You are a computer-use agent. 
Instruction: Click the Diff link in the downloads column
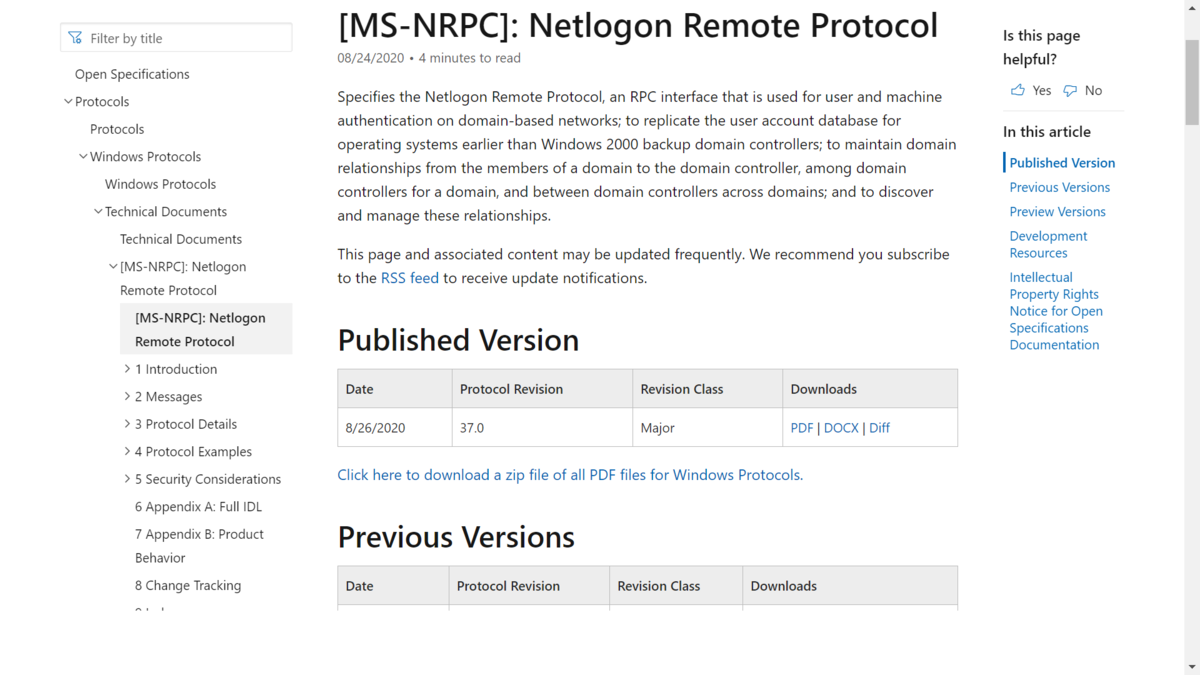(879, 427)
